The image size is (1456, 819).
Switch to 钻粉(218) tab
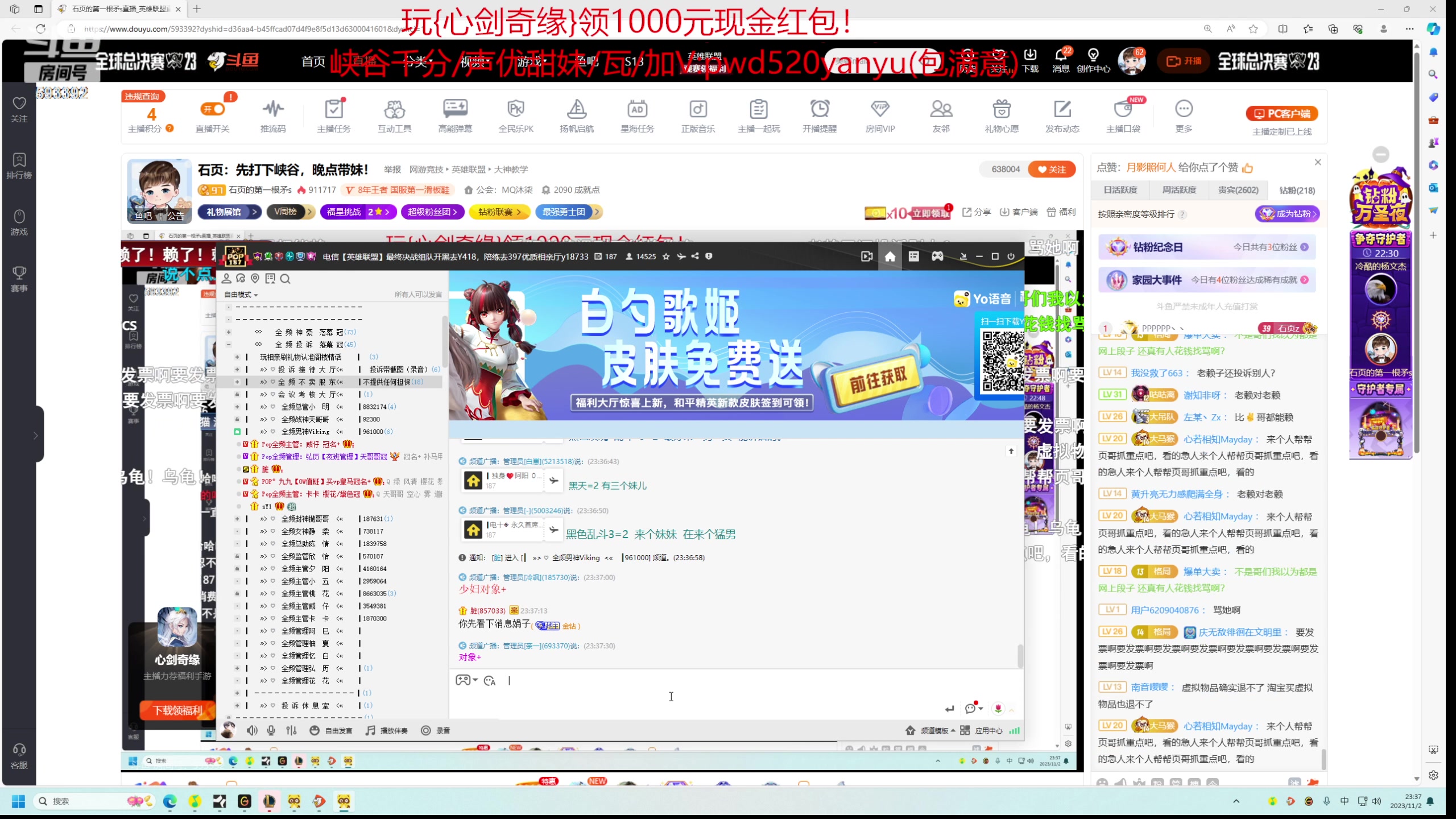pyautogui.click(x=1297, y=190)
